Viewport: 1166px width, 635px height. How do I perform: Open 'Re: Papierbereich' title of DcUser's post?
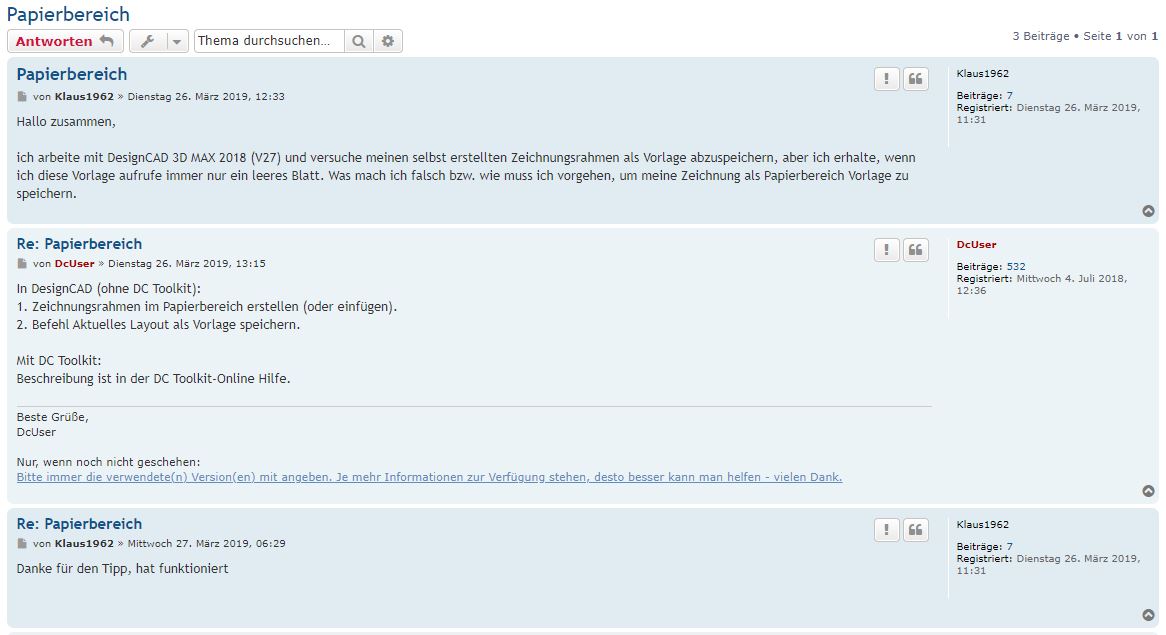coord(79,244)
